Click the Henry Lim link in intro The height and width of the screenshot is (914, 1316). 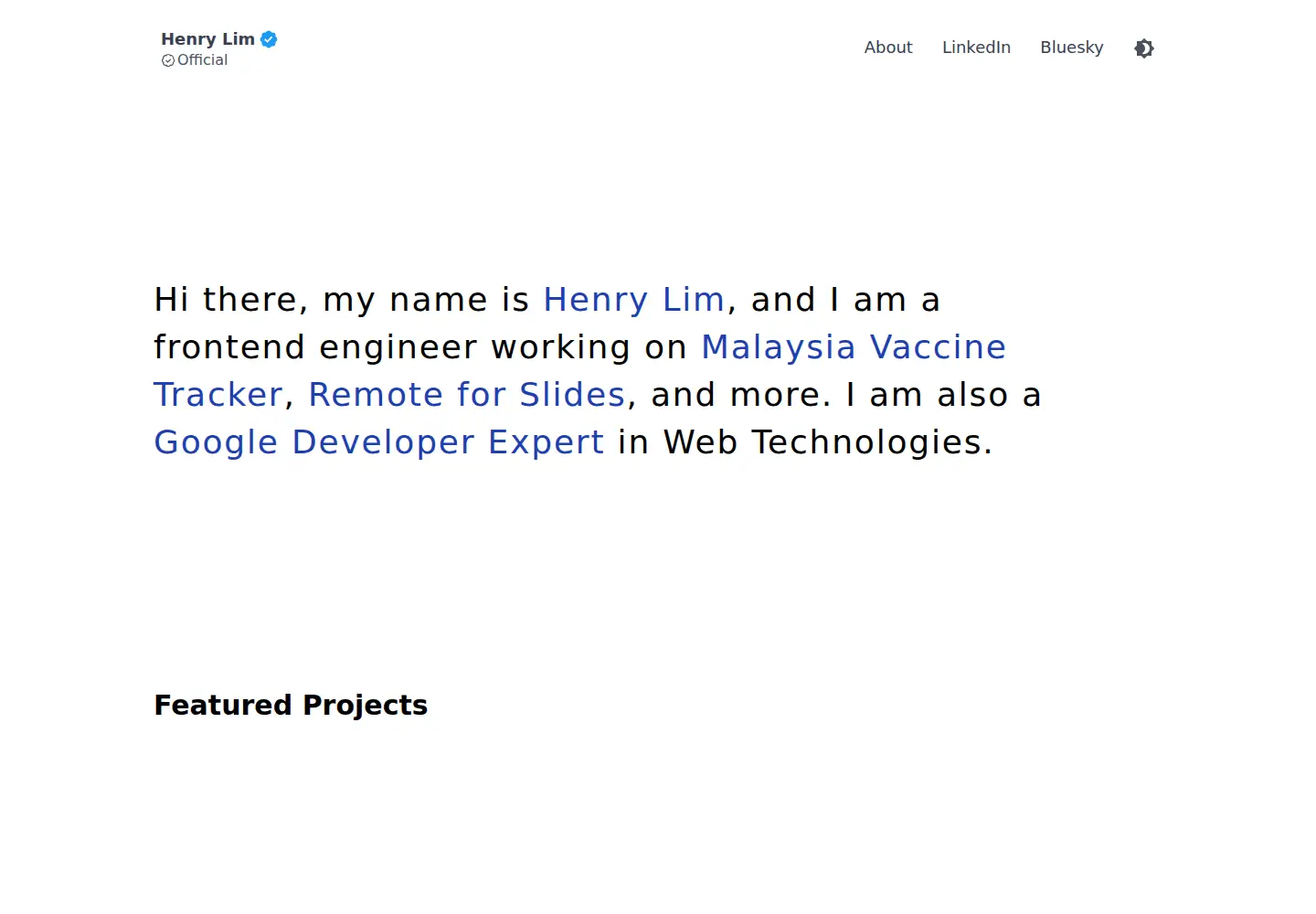[633, 300]
